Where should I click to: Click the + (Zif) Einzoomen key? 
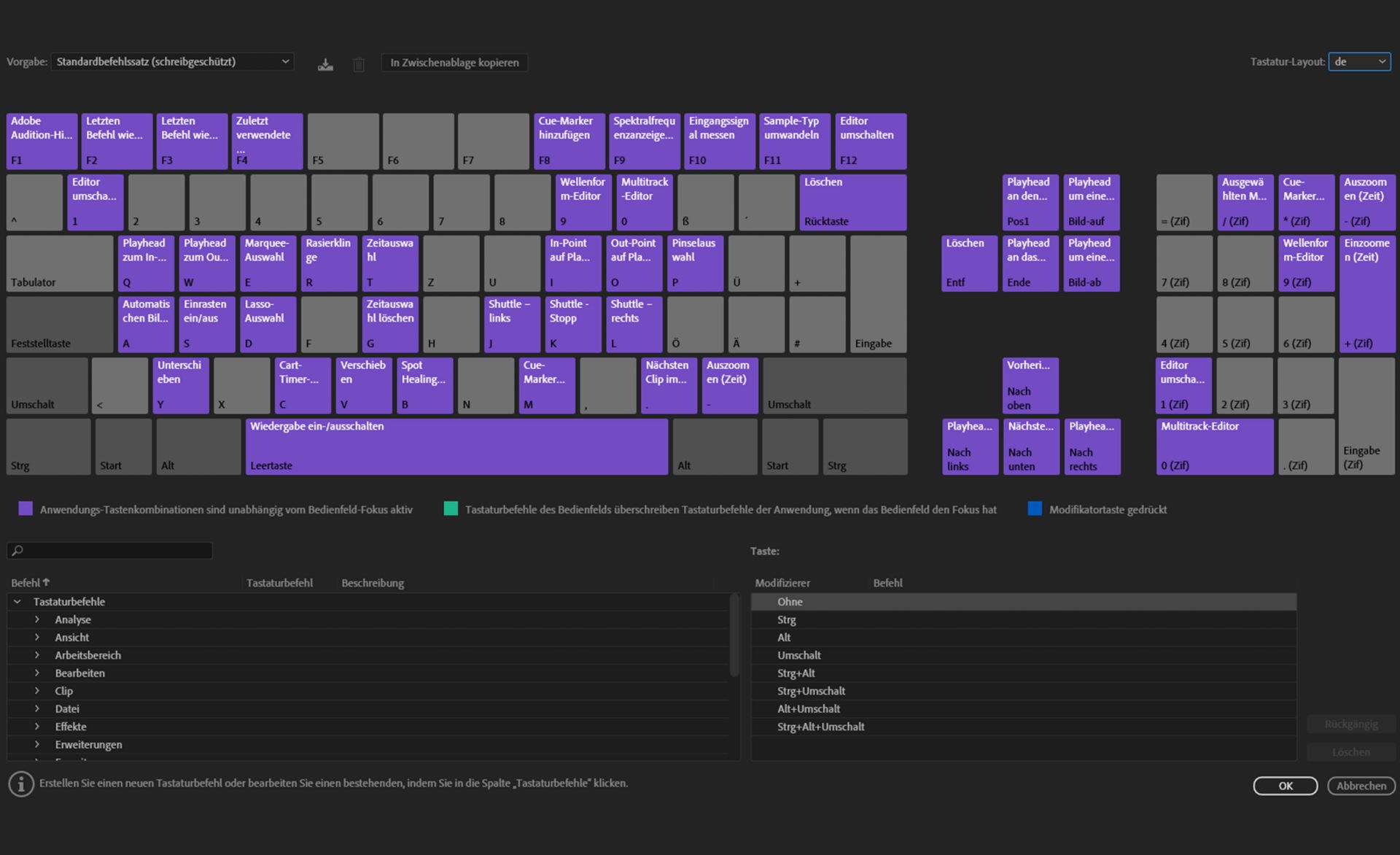[x=1367, y=294]
